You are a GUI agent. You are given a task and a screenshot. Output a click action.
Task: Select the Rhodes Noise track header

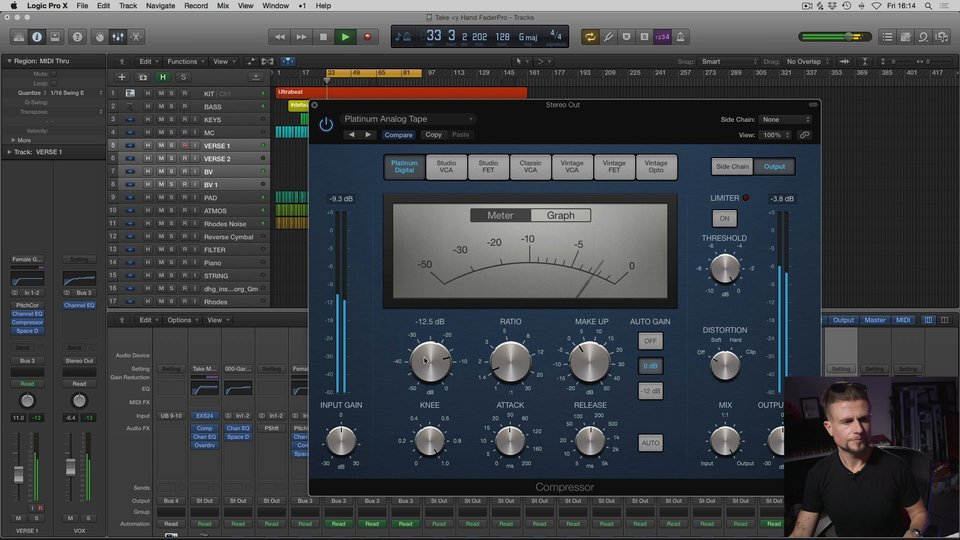tap(189, 223)
